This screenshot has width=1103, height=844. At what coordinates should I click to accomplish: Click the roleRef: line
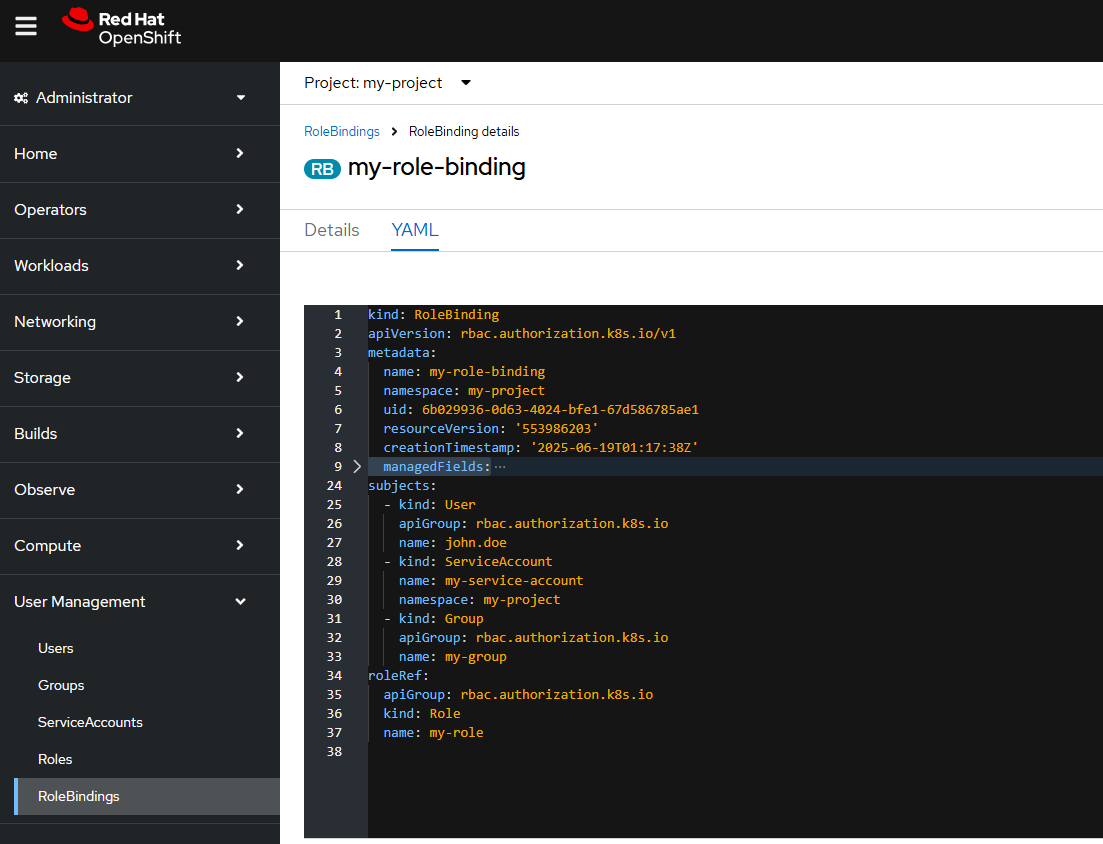pyautogui.click(x=398, y=675)
